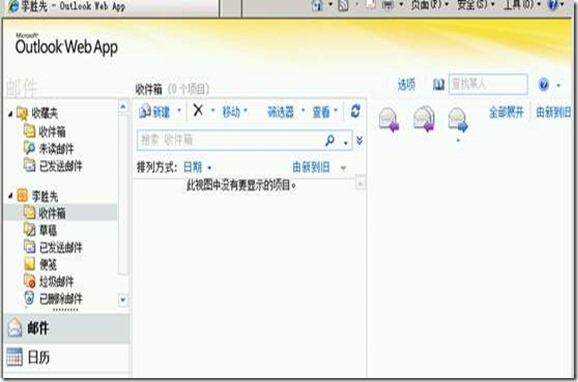Click the Find Someone (查找某人) input field
This screenshot has height=382, width=578.
click(x=488, y=84)
